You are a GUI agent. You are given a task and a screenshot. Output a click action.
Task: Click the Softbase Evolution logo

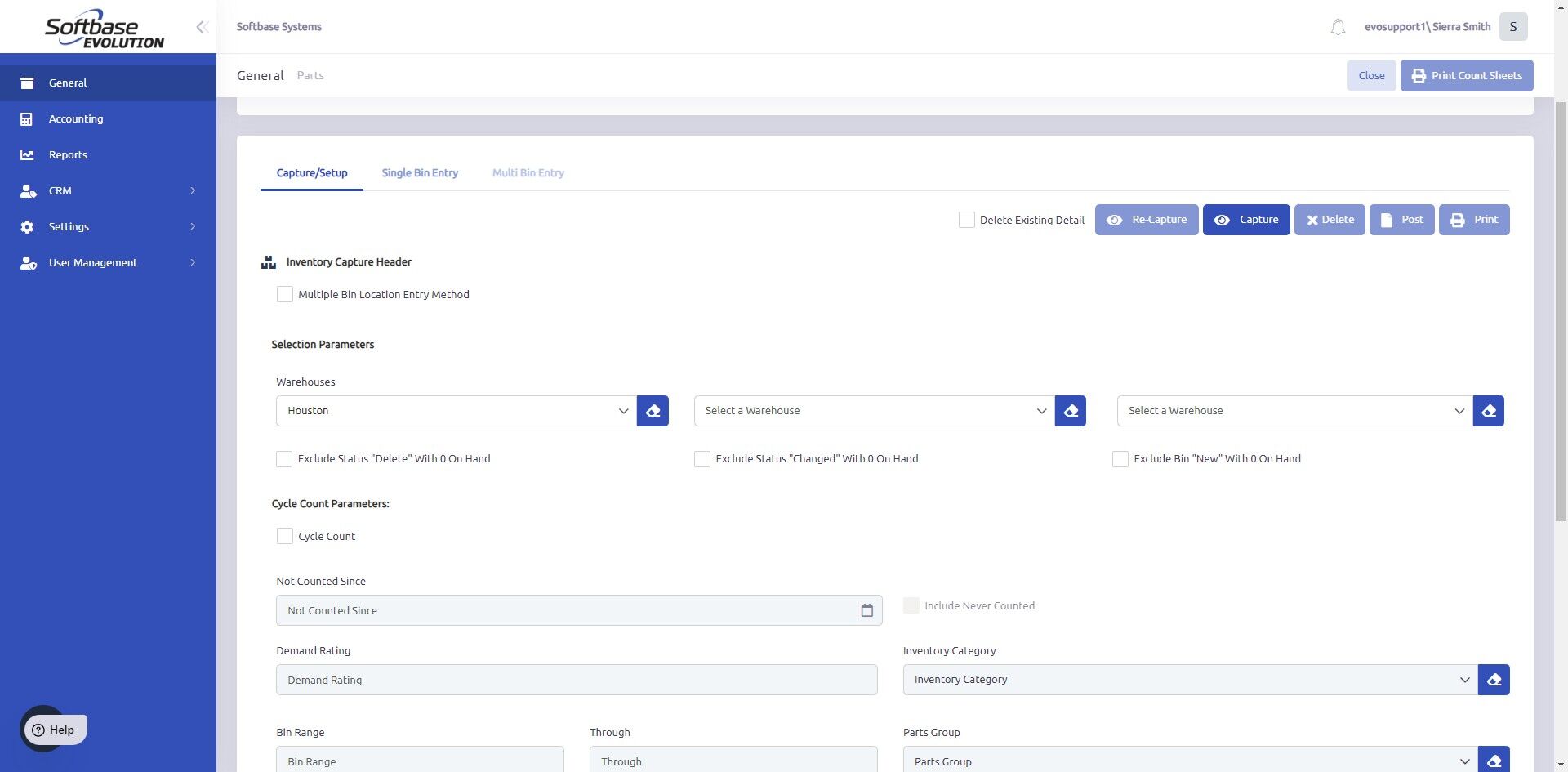[104, 29]
